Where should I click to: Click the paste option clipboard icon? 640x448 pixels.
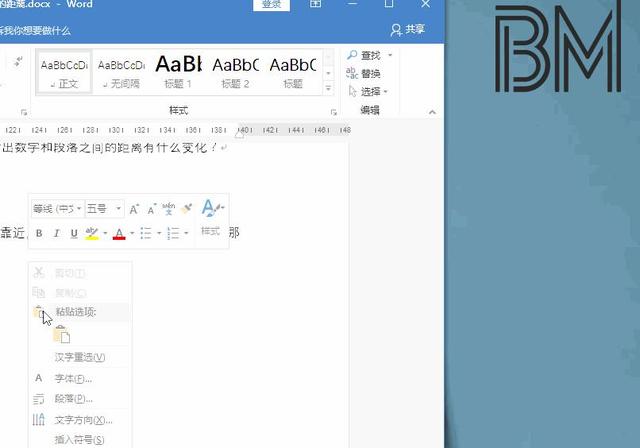(x=62, y=334)
